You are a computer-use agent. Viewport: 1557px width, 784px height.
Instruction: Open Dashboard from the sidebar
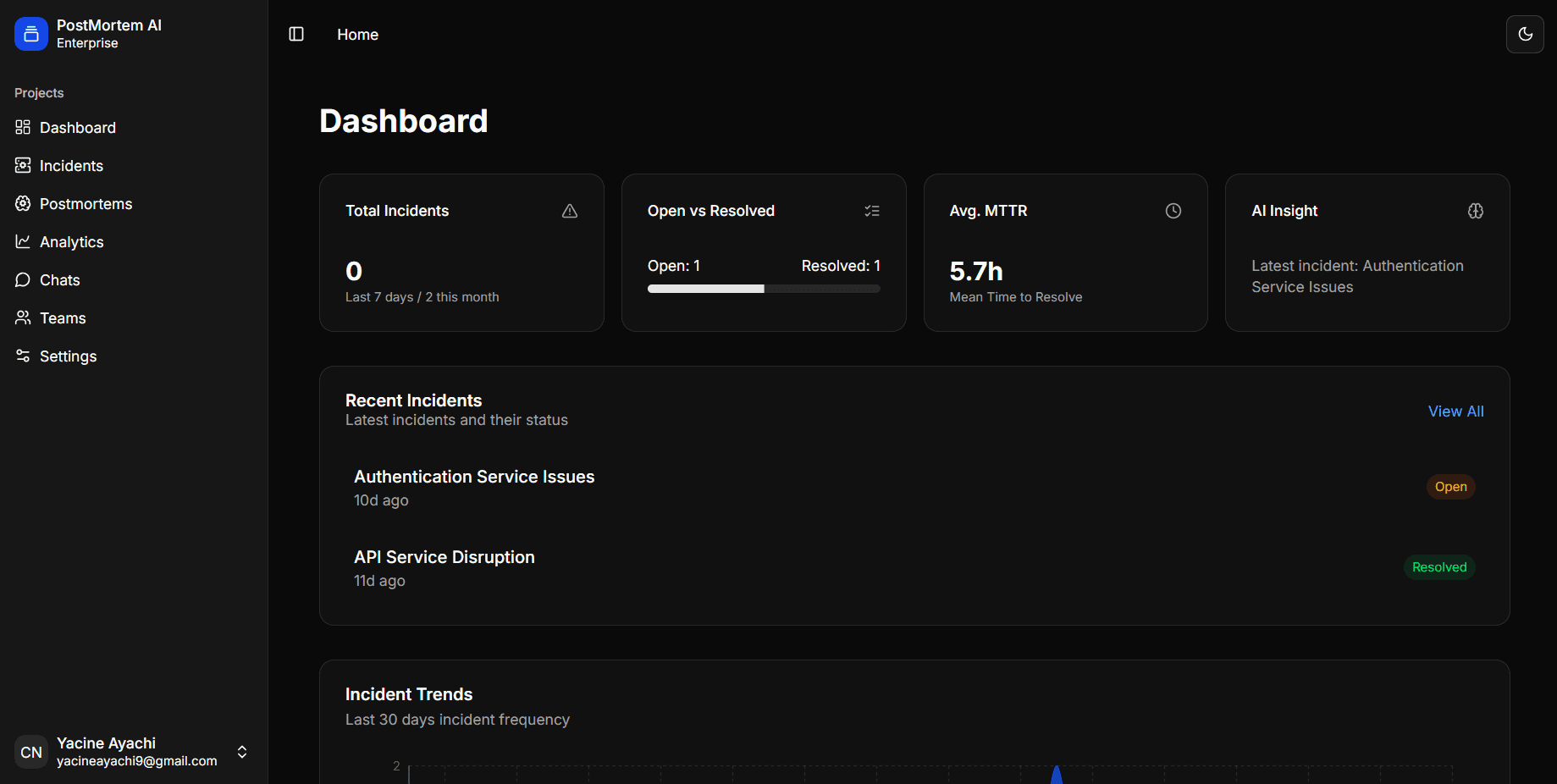77,128
